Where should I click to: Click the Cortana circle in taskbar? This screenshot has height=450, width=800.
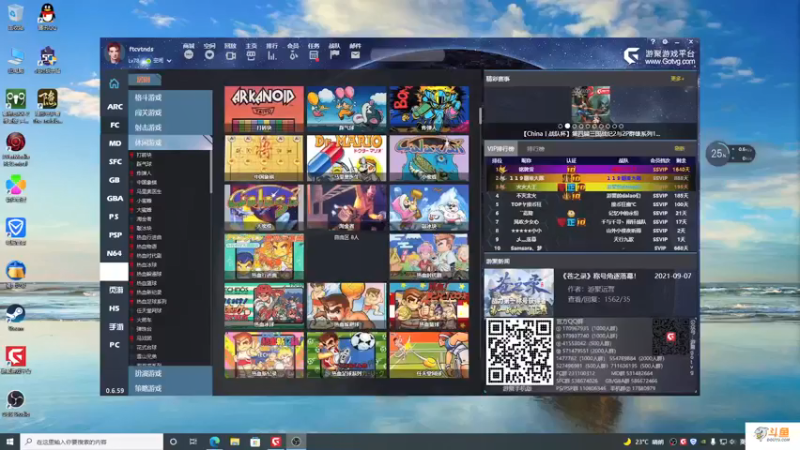pyautogui.click(x=173, y=441)
